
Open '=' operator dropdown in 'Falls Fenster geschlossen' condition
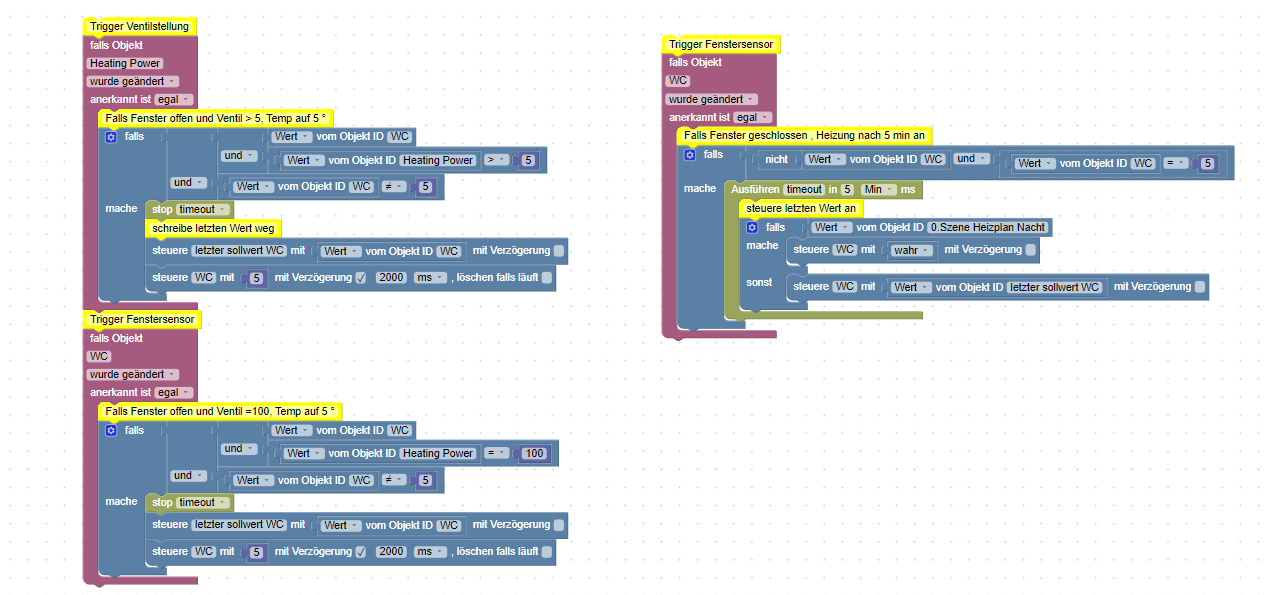[1176, 163]
